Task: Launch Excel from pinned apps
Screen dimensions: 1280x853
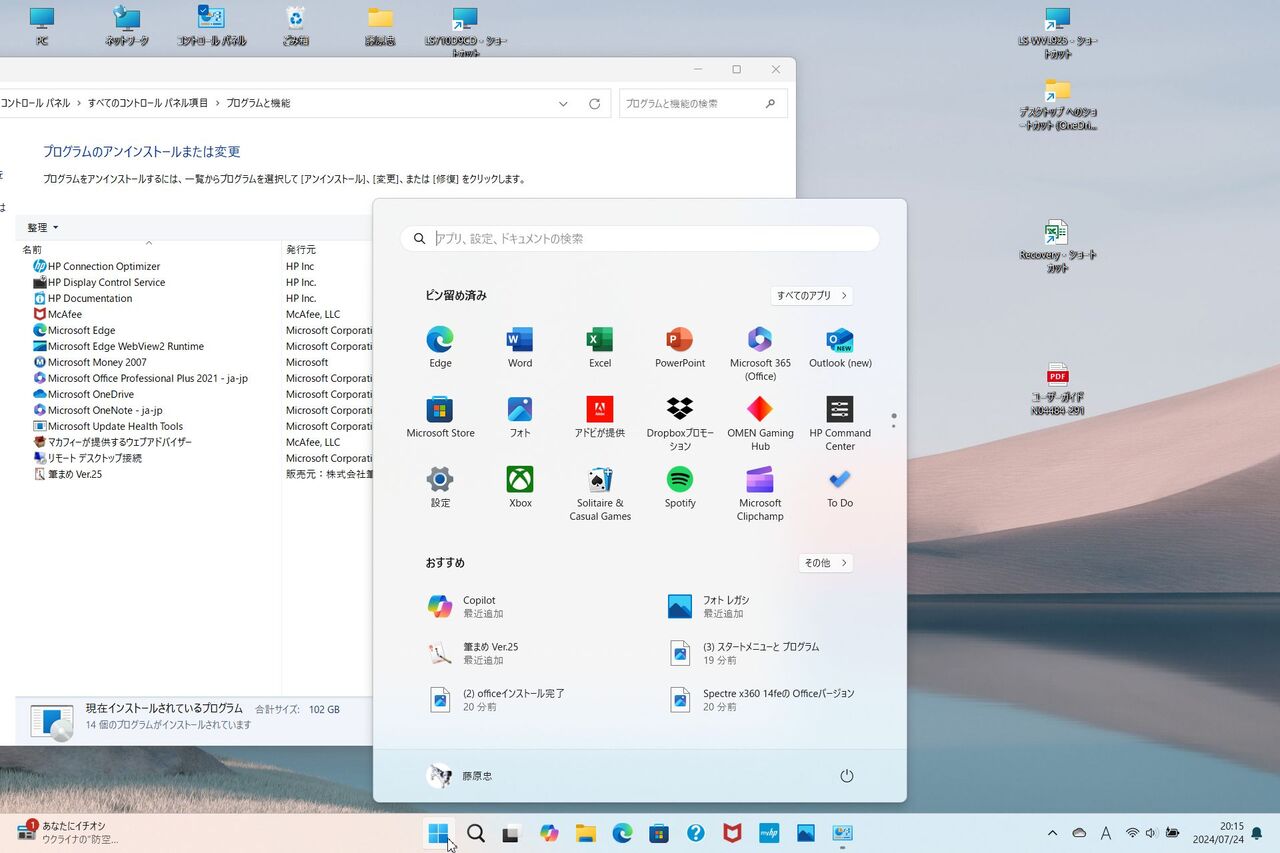Action: [x=600, y=347]
